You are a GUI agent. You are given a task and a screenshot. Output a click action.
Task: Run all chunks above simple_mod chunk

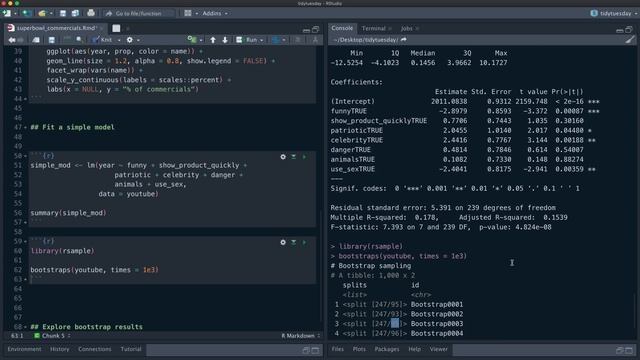(x=293, y=157)
